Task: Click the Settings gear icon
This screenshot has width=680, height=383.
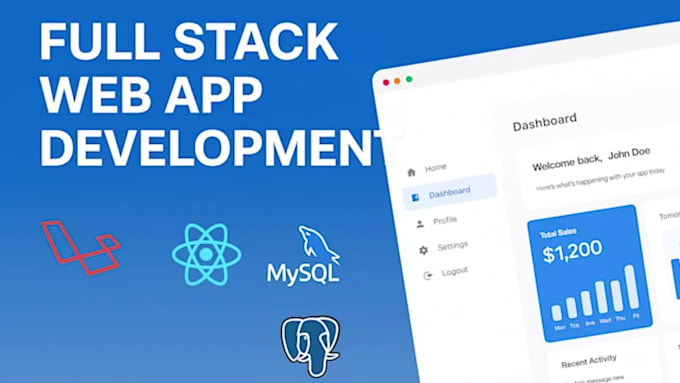Action: [x=423, y=250]
